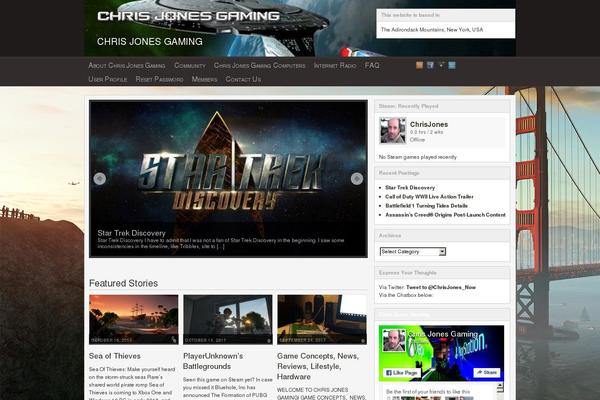
Task: Click the Facebook Share button
Action: [x=487, y=372]
